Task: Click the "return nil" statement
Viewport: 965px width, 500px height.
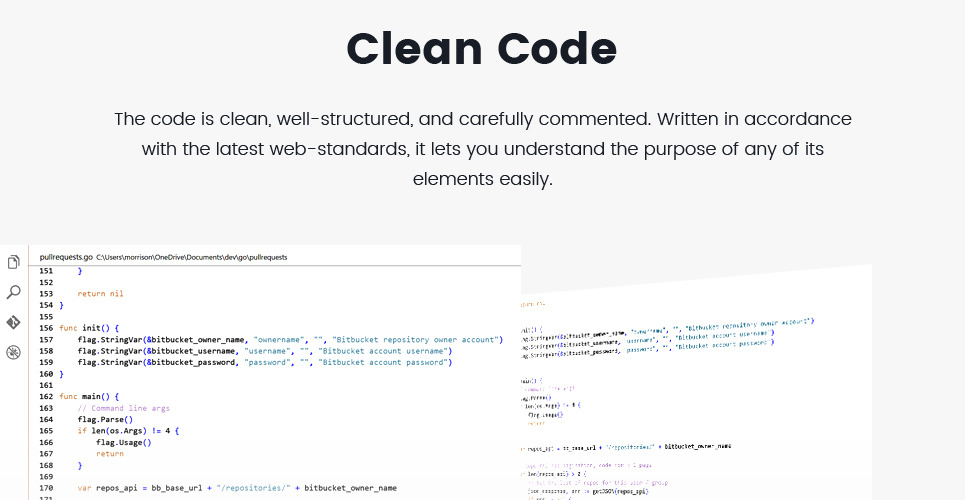Action: (x=100, y=293)
